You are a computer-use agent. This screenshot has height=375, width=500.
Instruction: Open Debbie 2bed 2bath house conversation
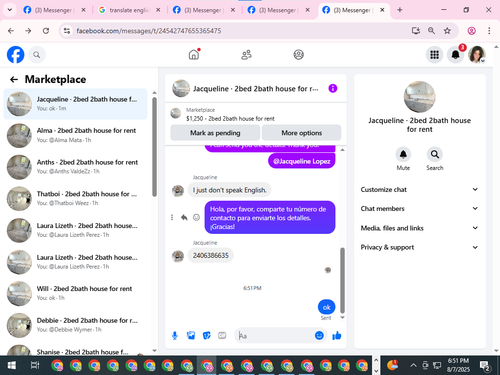75,325
